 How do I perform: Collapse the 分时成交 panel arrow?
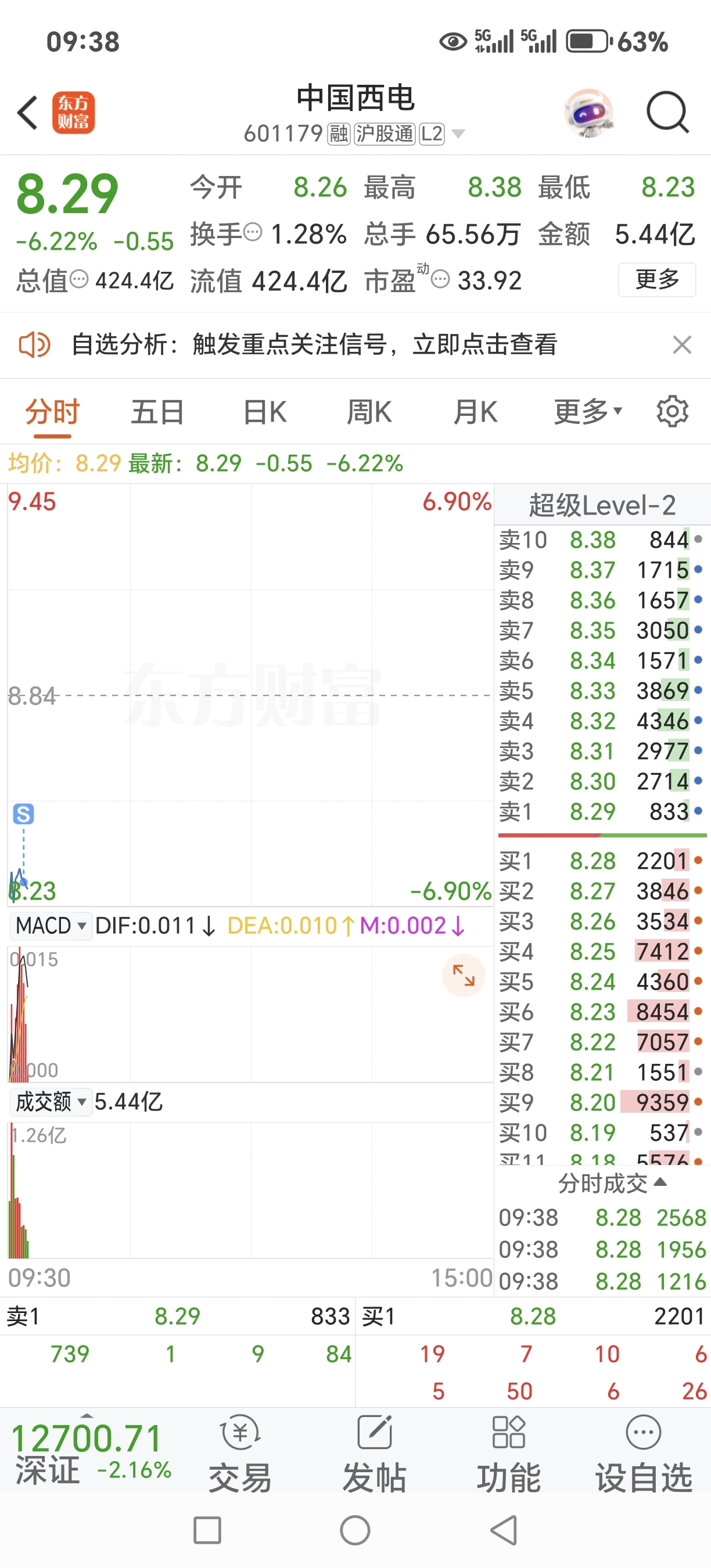660,1181
